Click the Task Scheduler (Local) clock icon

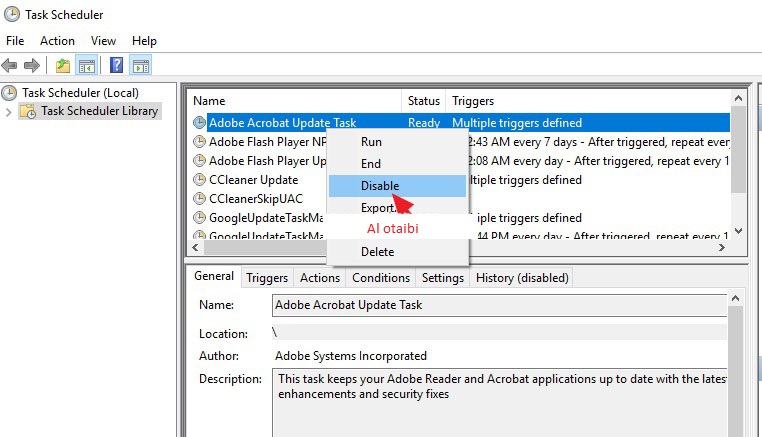click(x=9, y=92)
